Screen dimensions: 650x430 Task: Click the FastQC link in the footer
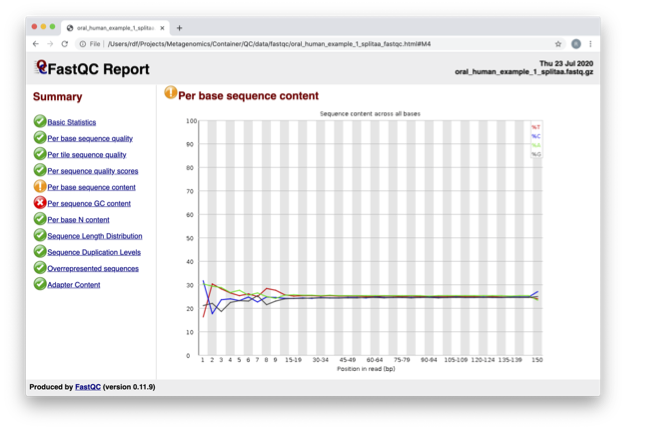pos(88,387)
